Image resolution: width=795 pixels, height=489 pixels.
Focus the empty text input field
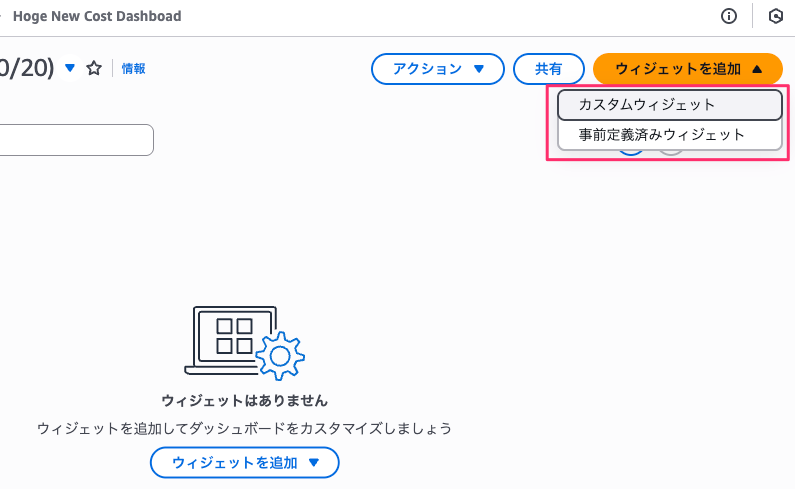coord(76,139)
